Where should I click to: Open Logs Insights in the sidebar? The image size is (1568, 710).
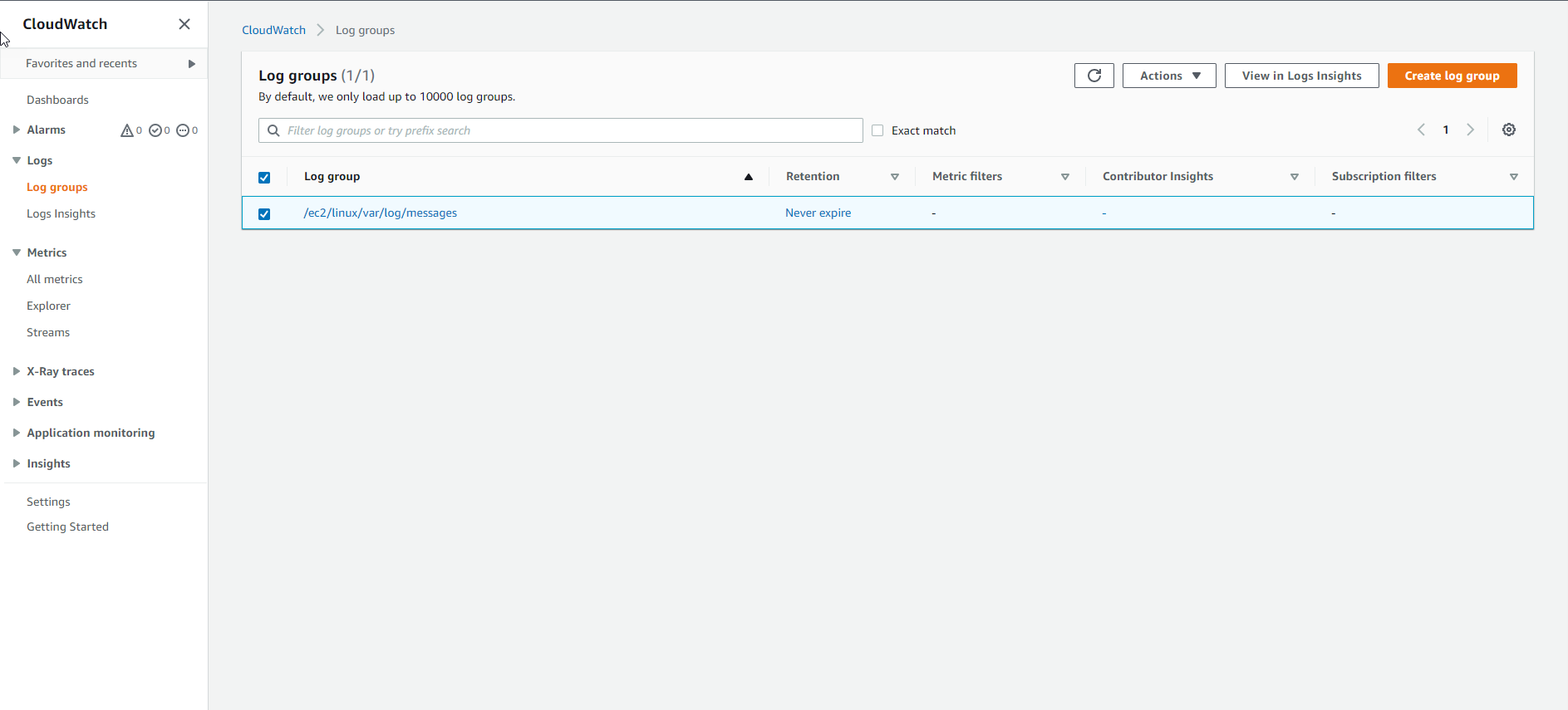(x=61, y=213)
